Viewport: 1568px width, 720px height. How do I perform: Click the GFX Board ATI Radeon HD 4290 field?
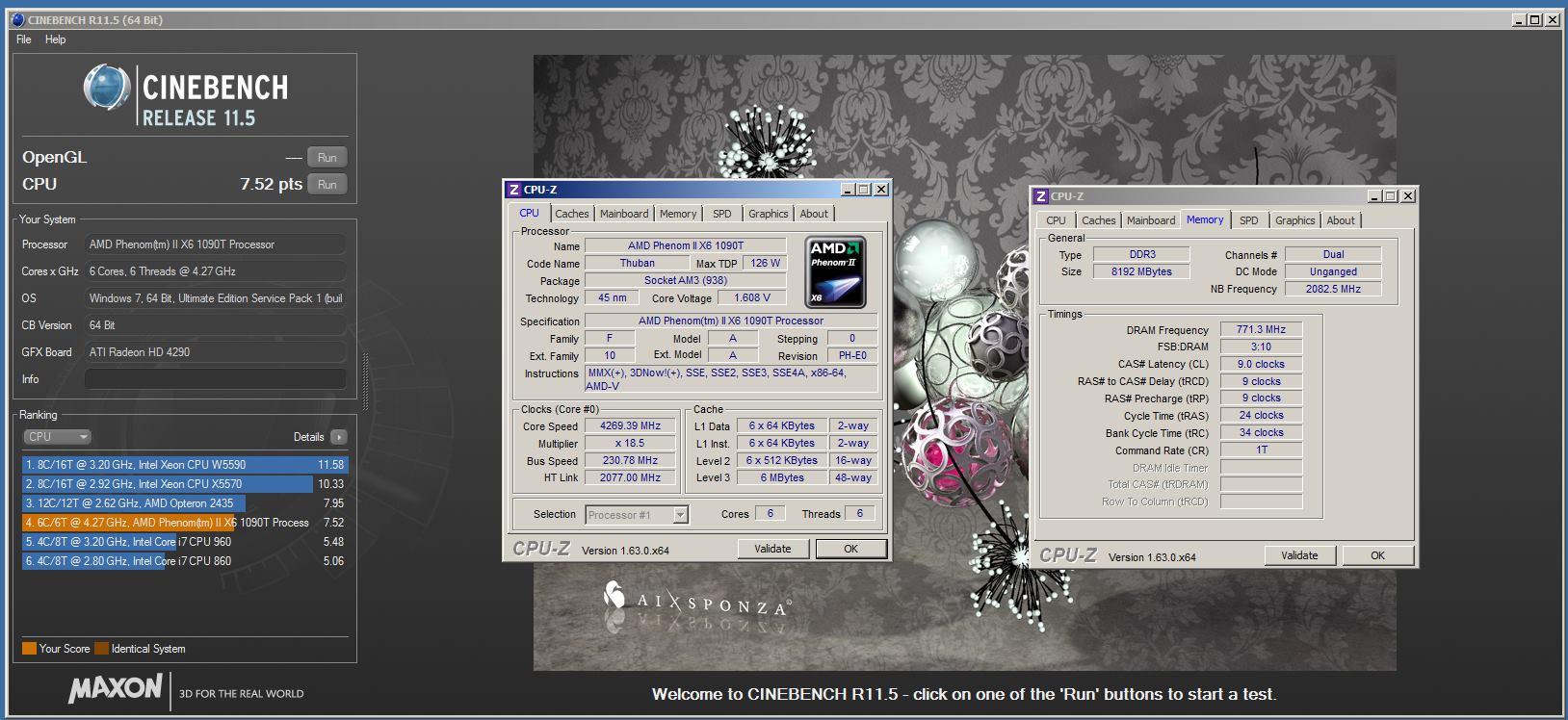(x=216, y=352)
